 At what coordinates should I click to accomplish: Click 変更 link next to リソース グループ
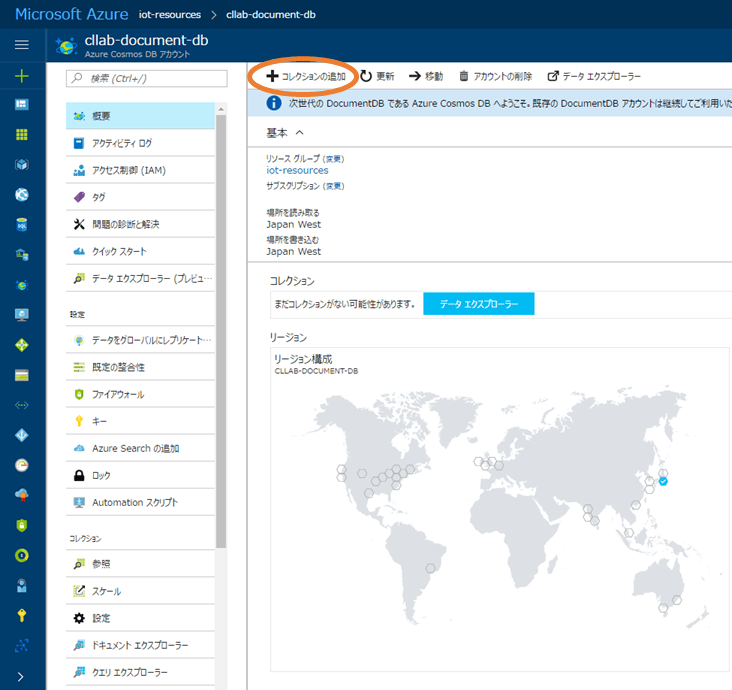(333, 159)
